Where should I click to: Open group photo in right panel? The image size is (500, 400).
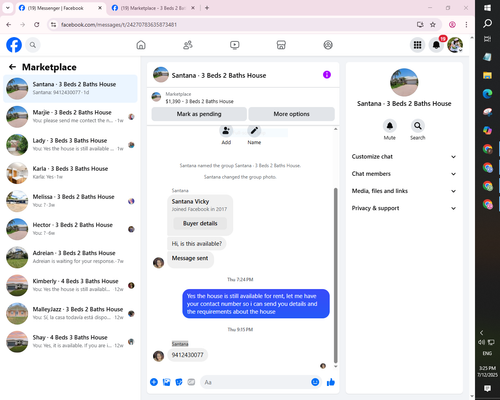click(x=404, y=82)
